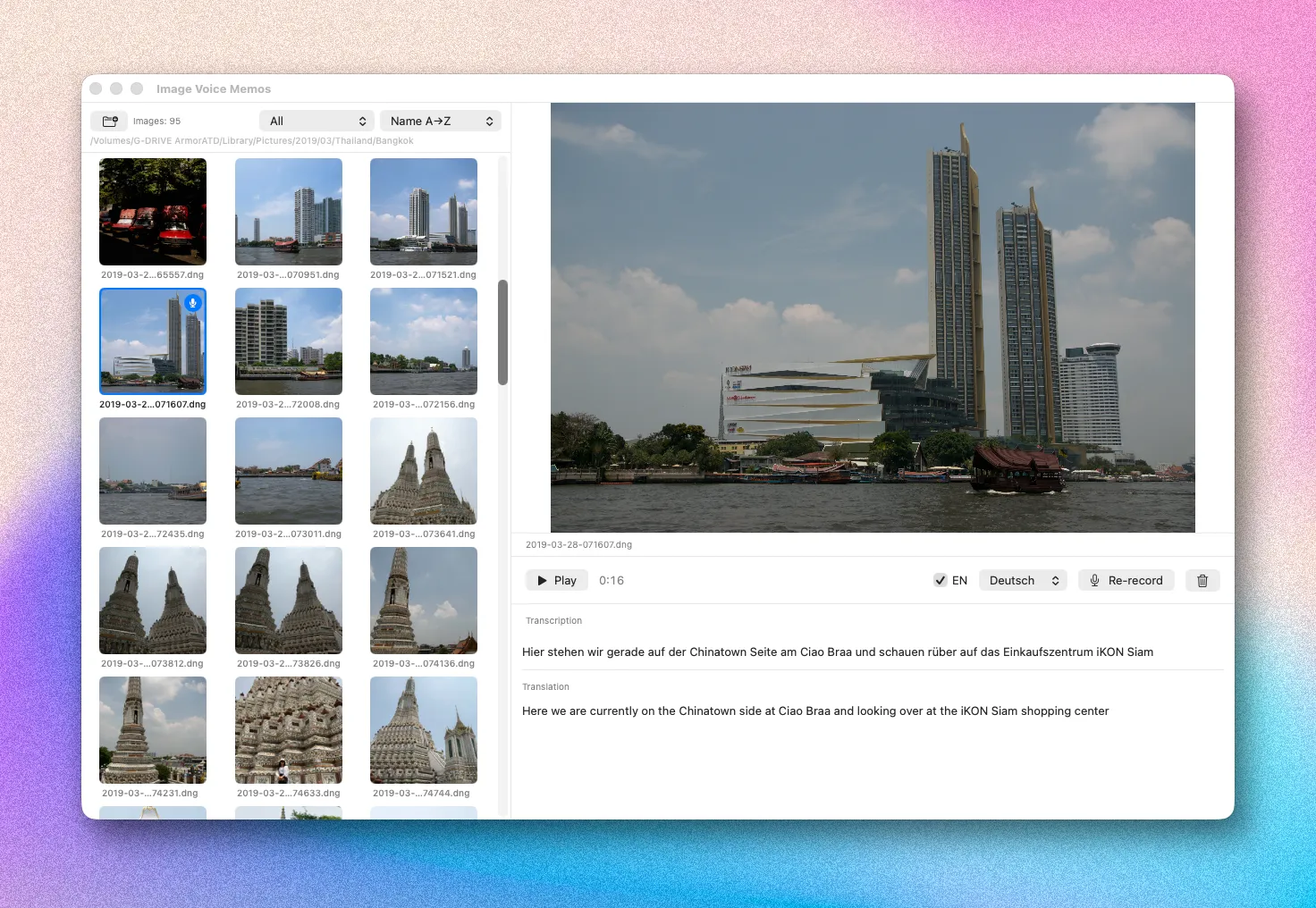
Task: Click the microphone icon on the Re-record button
Action: click(1094, 580)
